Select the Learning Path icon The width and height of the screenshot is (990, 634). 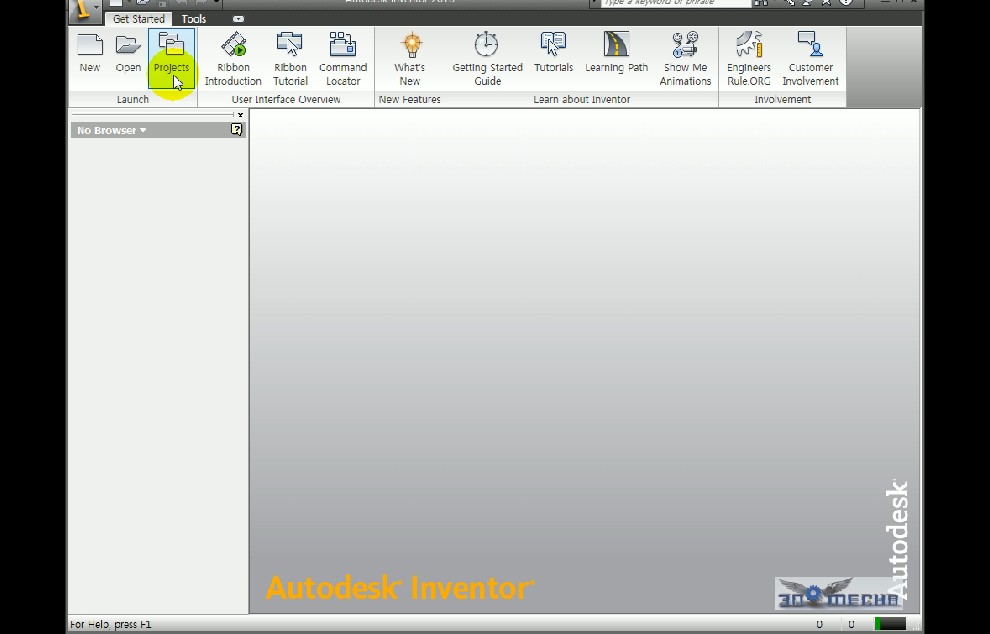[616, 53]
